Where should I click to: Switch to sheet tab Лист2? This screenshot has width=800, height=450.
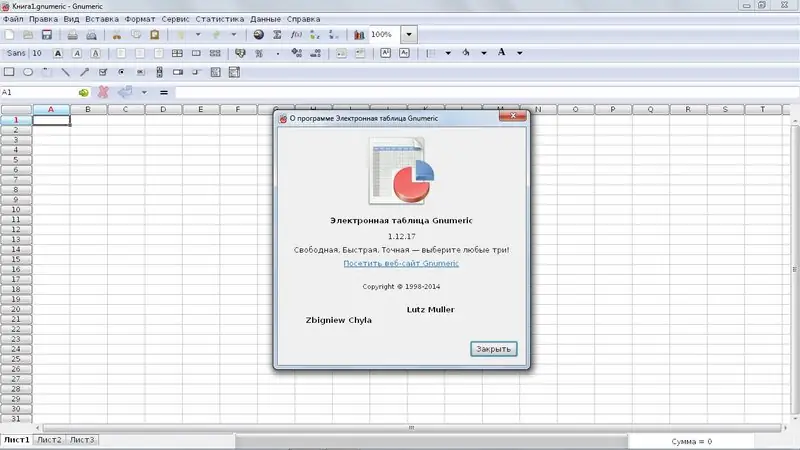[x=49, y=440]
